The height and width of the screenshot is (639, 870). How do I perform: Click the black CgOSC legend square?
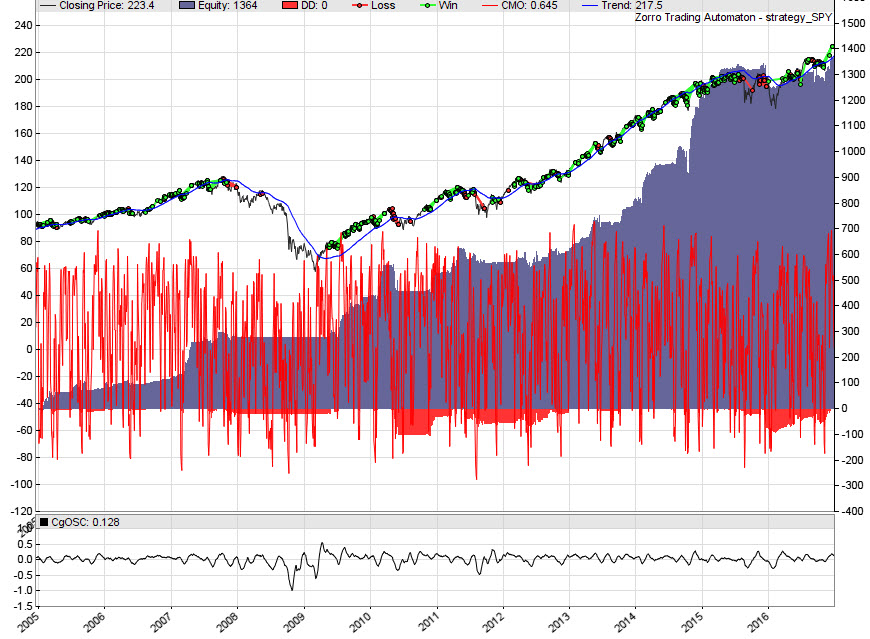pos(43,522)
